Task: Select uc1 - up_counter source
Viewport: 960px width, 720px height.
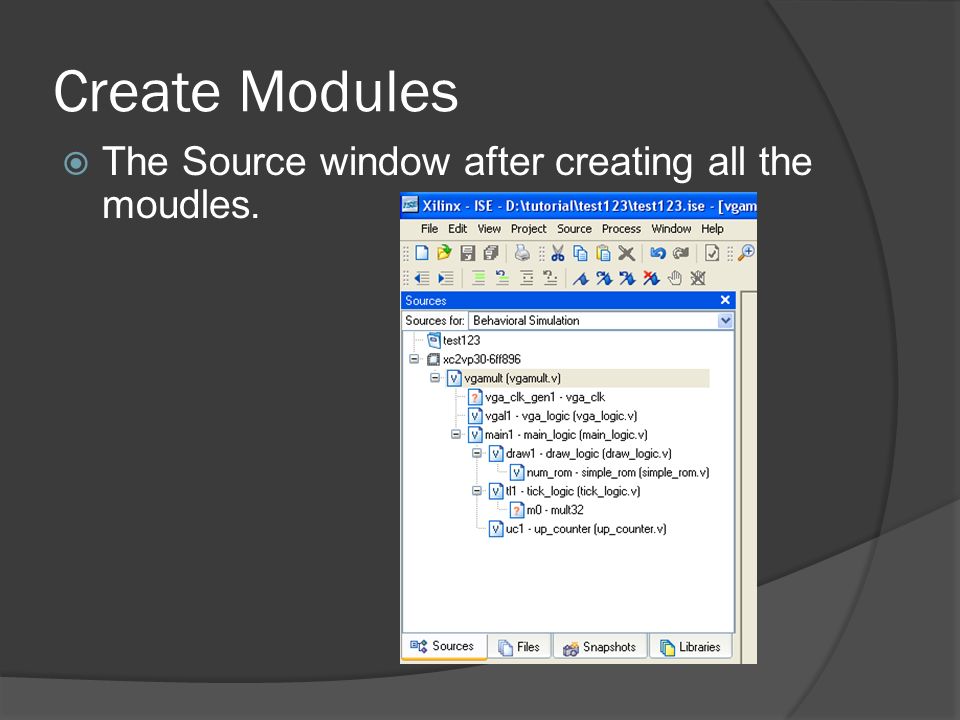Action: coord(577,529)
